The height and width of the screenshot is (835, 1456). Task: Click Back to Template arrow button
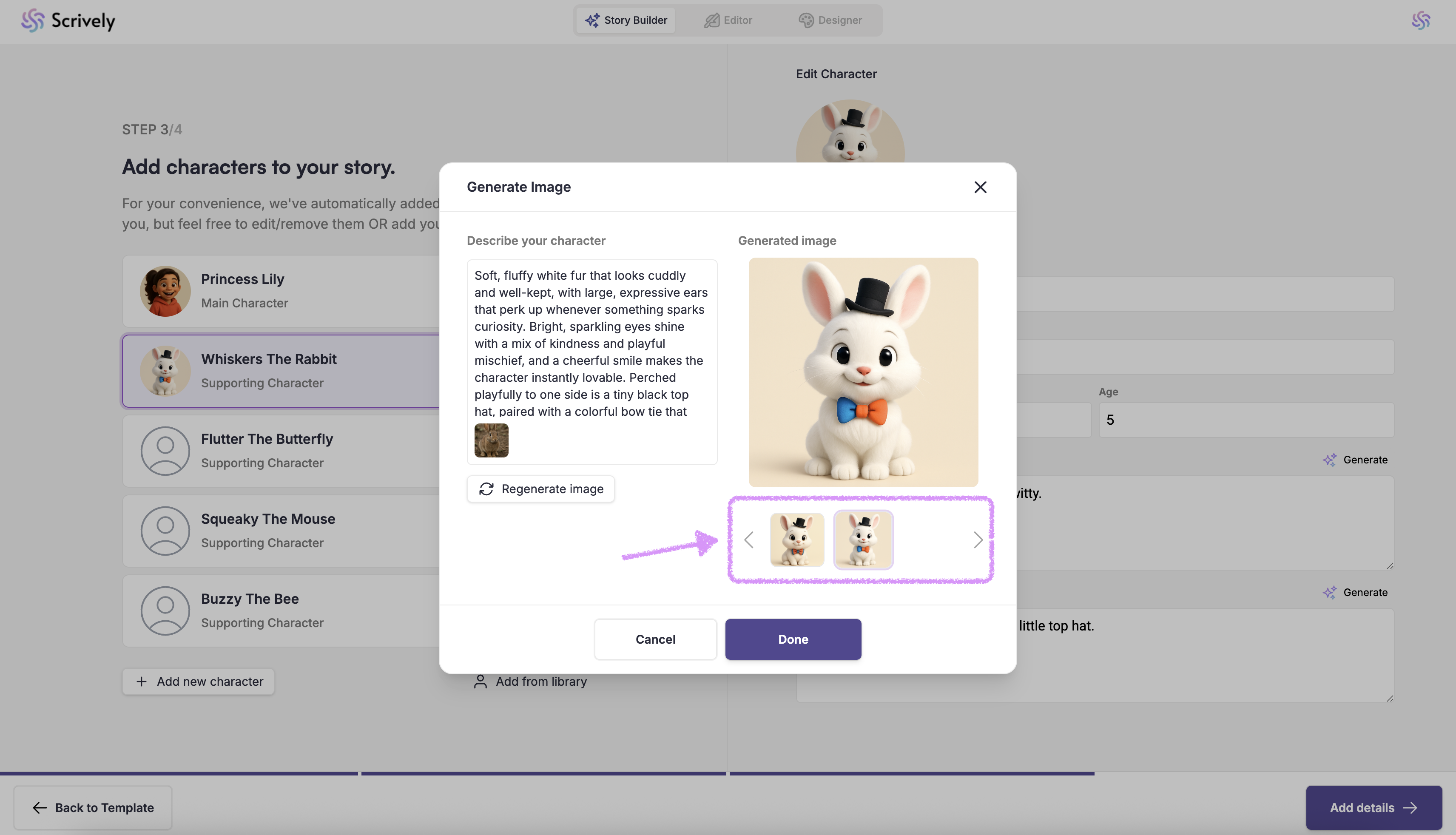click(93, 807)
